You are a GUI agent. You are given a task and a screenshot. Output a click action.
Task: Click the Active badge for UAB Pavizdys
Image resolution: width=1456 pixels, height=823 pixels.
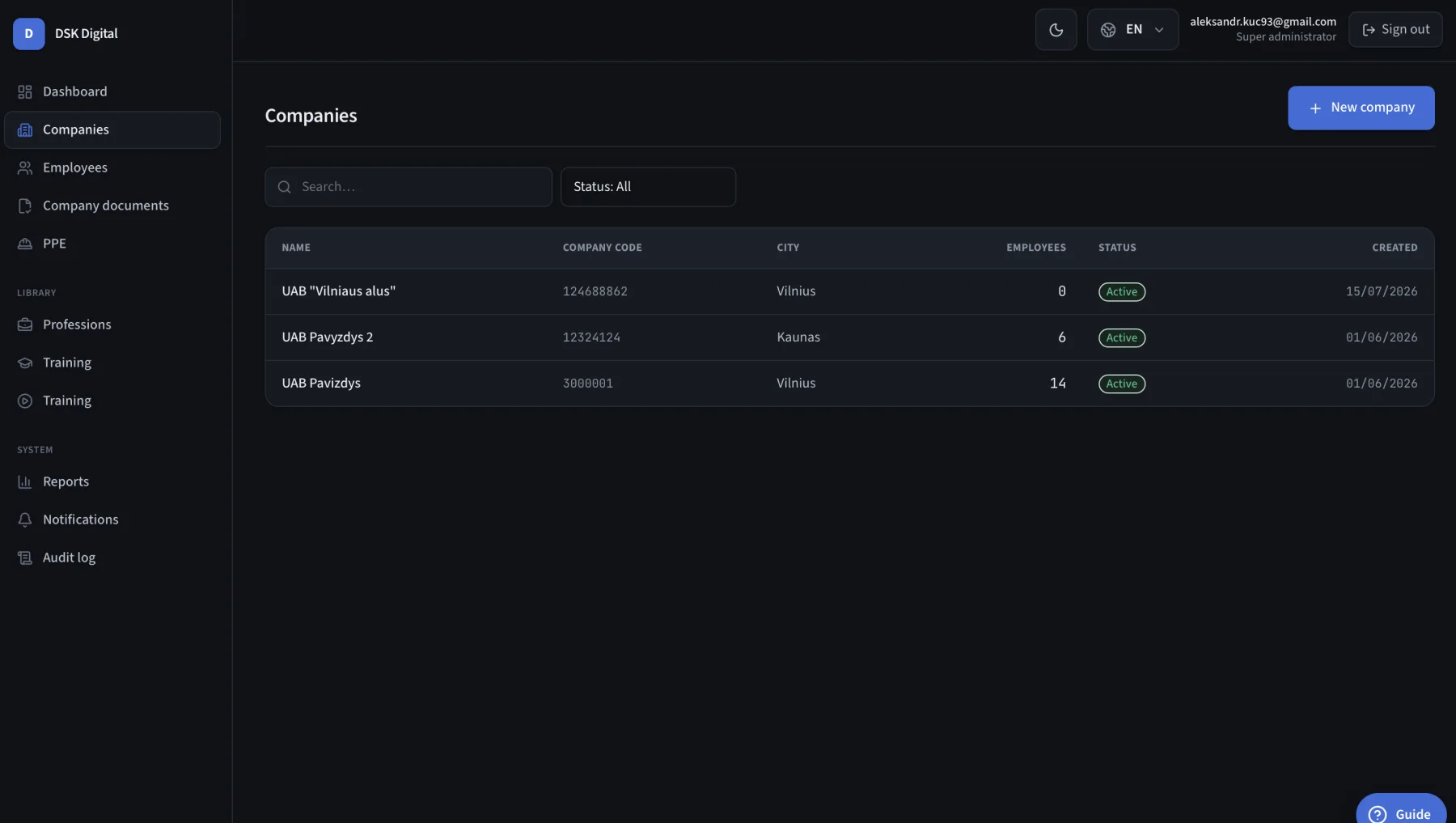click(x=1122, y=384)
